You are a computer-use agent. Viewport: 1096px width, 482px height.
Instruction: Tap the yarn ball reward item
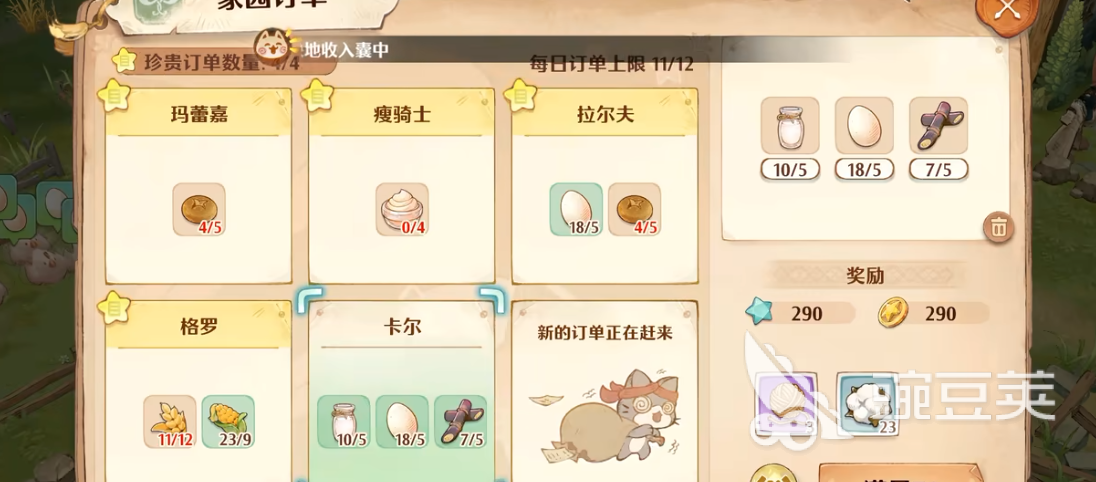[x=786, y=404]
